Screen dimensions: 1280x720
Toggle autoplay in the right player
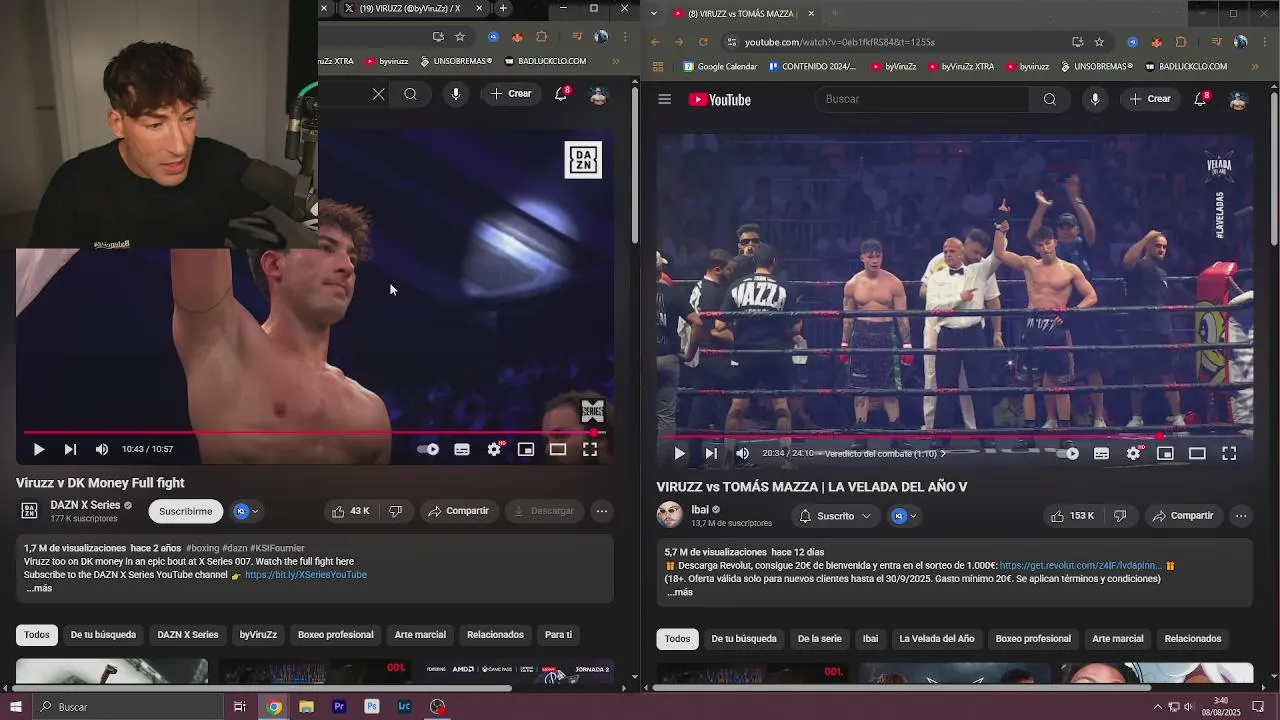pos(1070,454)
